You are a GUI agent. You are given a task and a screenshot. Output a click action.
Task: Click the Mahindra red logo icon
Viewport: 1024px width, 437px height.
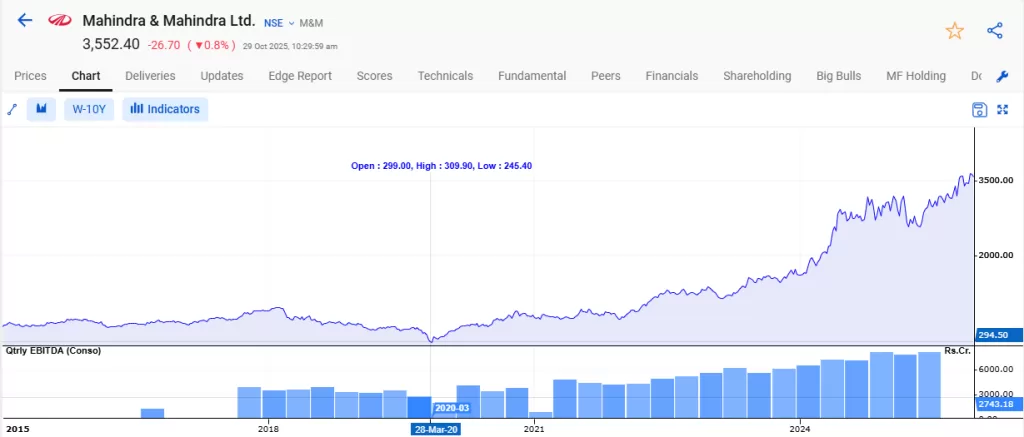[x=59, y=21]
